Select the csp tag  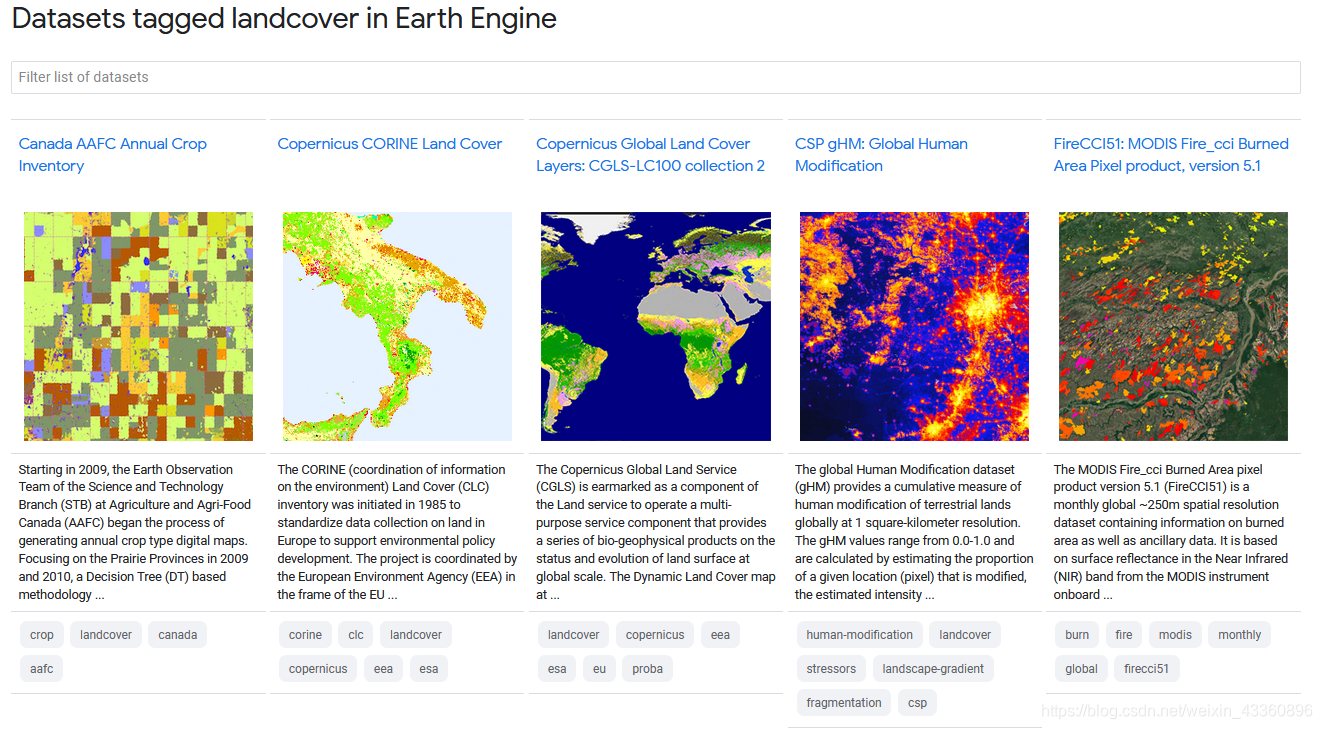(x=918, y=703)
